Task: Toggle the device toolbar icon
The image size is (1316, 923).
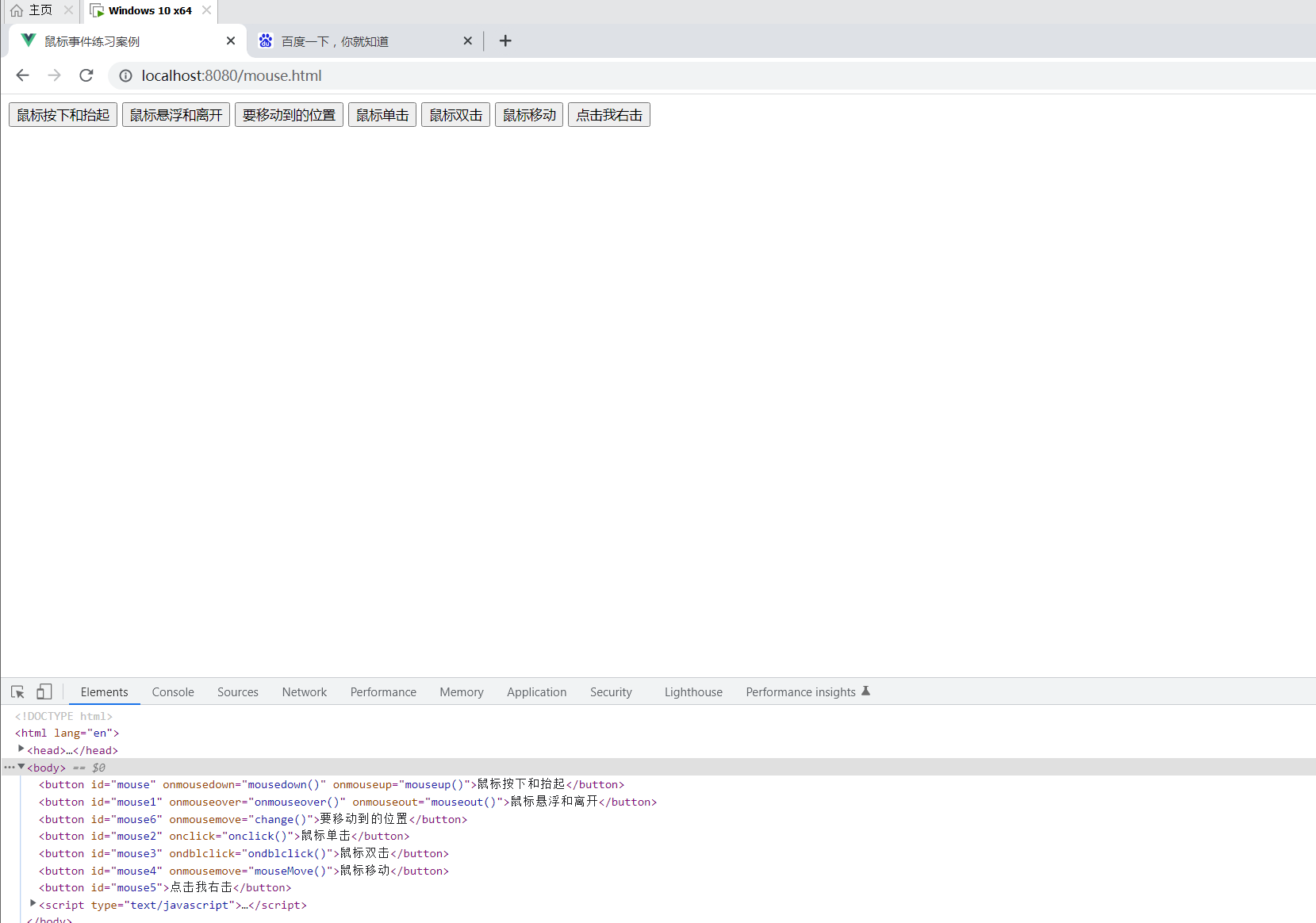Action: tap(44, 692)
